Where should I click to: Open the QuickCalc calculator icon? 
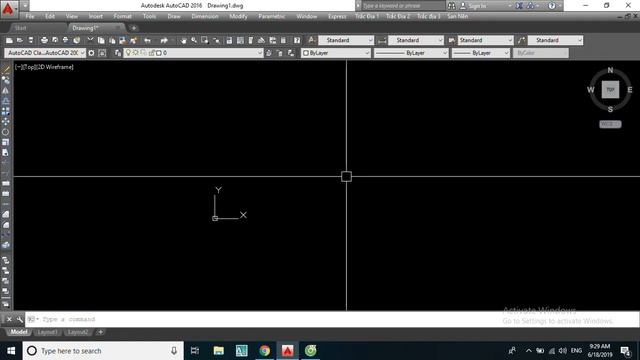tap(283, 40)
